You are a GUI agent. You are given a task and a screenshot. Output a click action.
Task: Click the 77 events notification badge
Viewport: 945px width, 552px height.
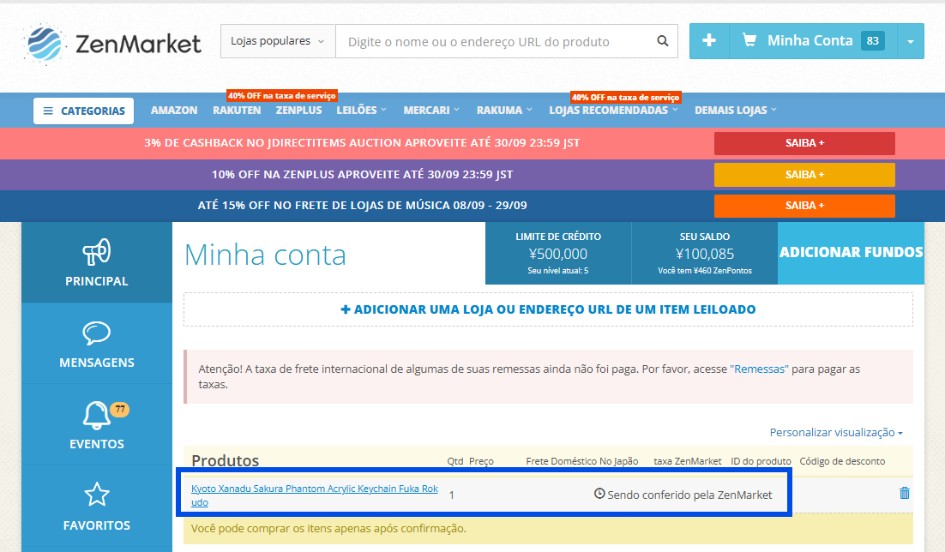click(x=120, y=409)
